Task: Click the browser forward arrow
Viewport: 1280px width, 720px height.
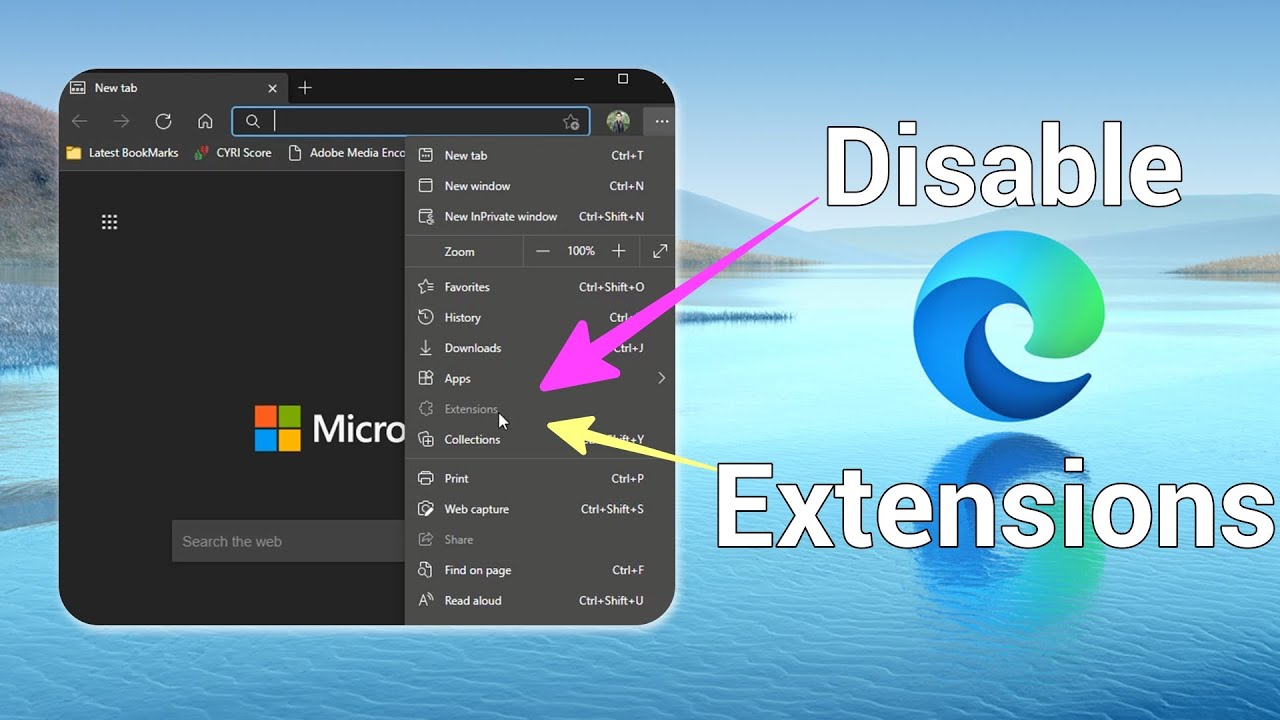Action: (122, 121)
